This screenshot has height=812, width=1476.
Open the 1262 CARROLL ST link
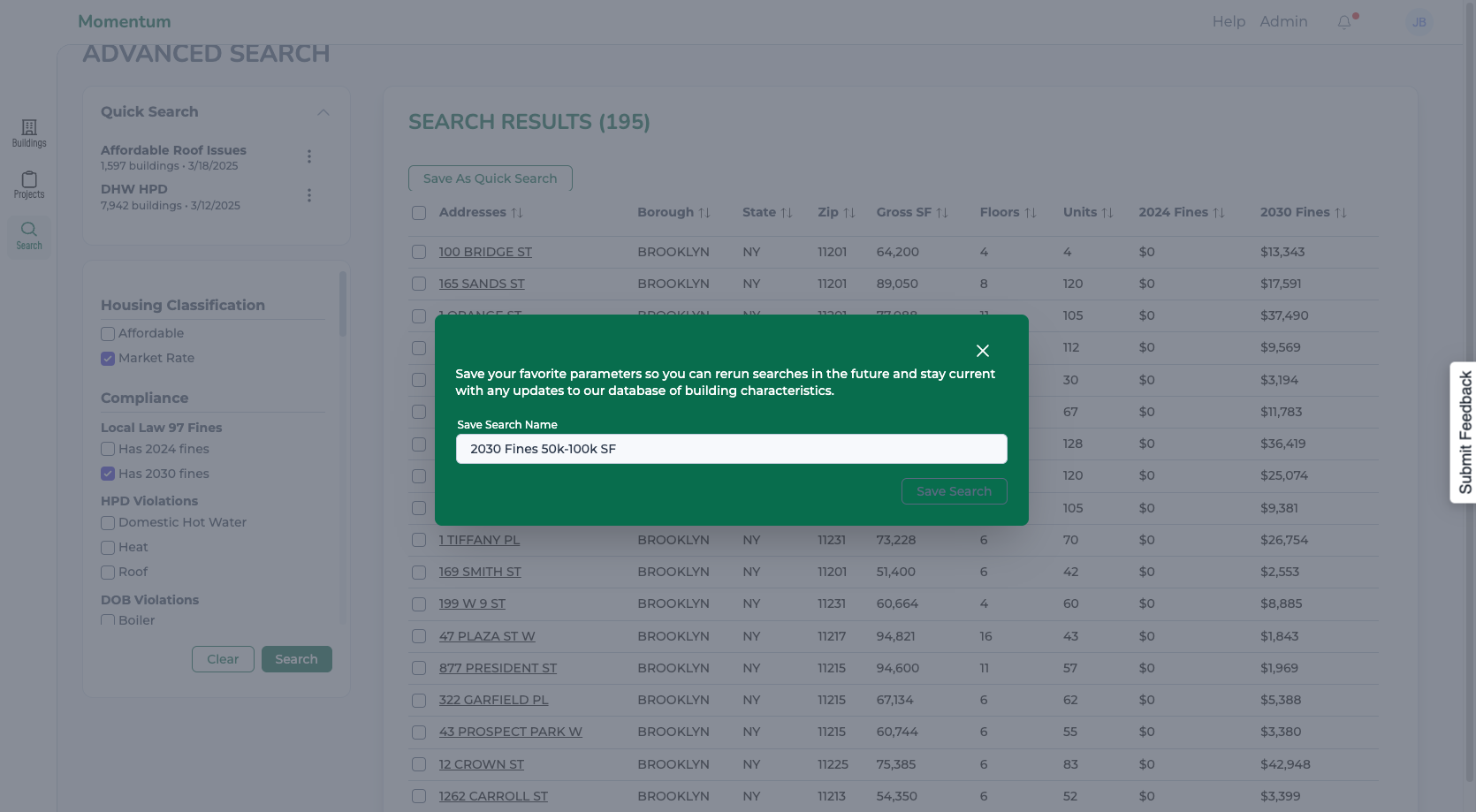pyautogui.click(x=493, y=796)
